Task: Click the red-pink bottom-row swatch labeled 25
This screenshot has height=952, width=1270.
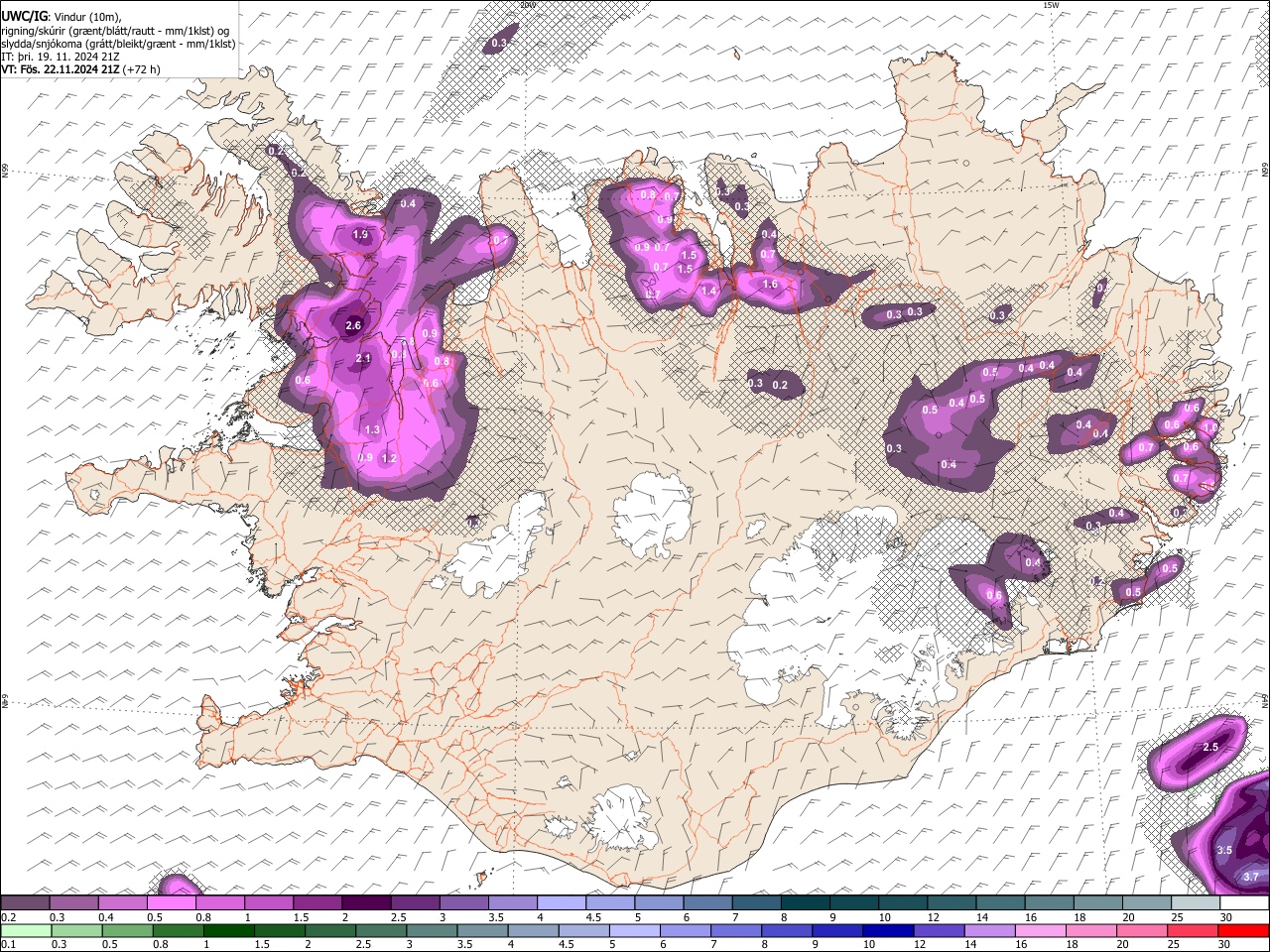Action: [1194, 931]
